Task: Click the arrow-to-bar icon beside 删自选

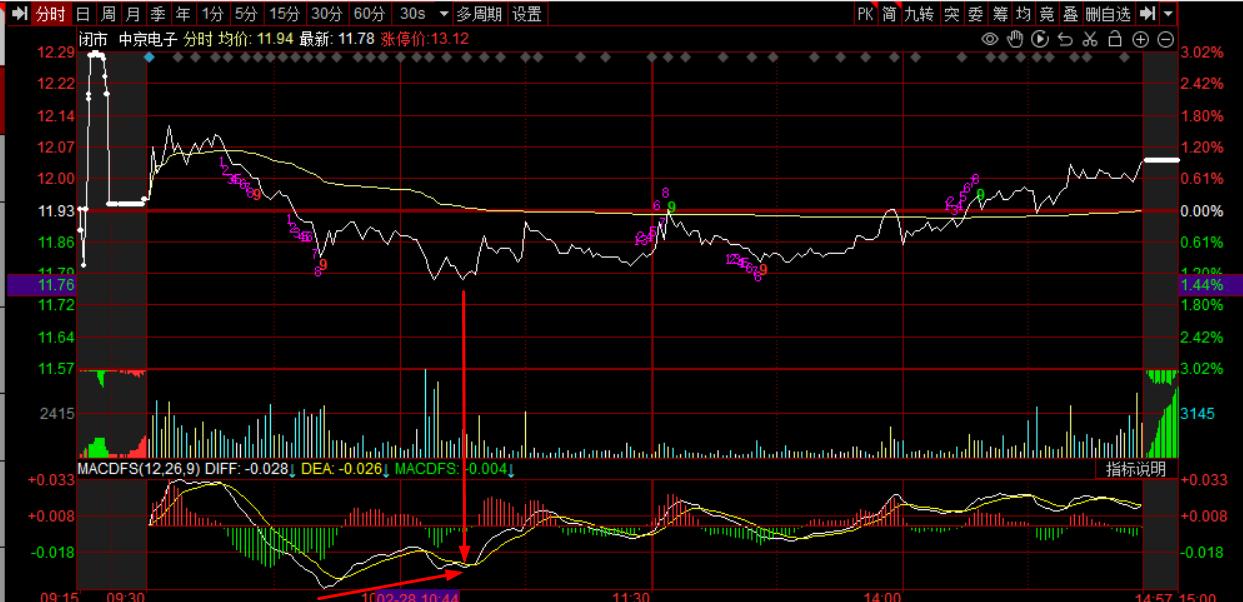Action: [x=1147, y=14]
